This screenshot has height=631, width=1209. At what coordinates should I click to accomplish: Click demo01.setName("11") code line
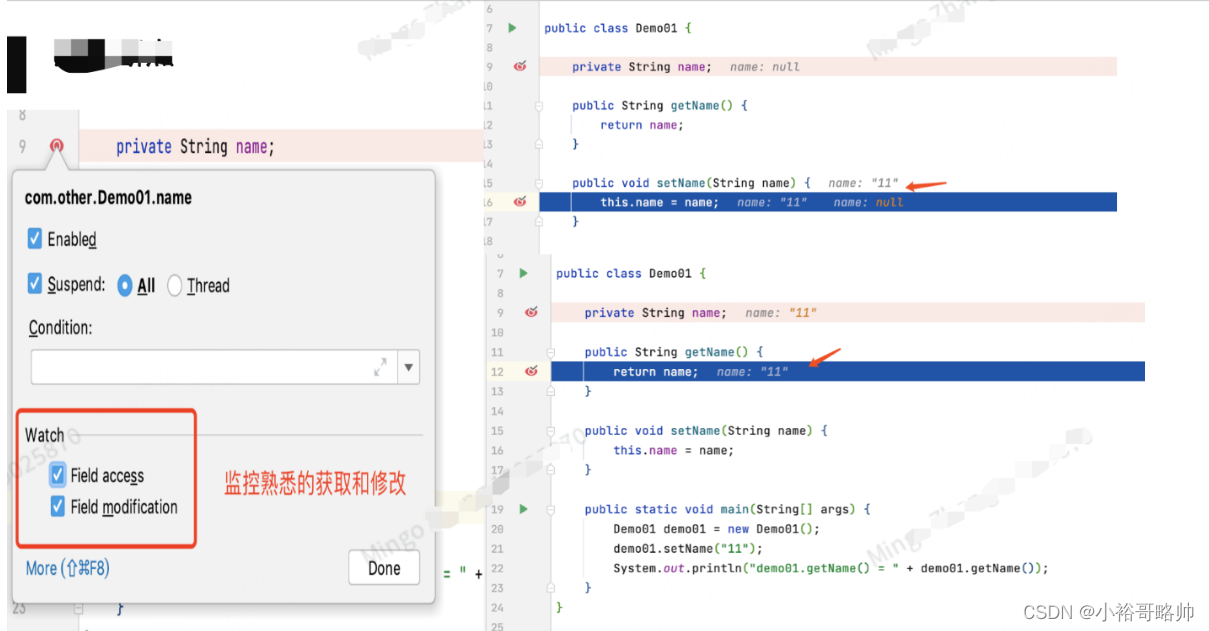[688, 548]
